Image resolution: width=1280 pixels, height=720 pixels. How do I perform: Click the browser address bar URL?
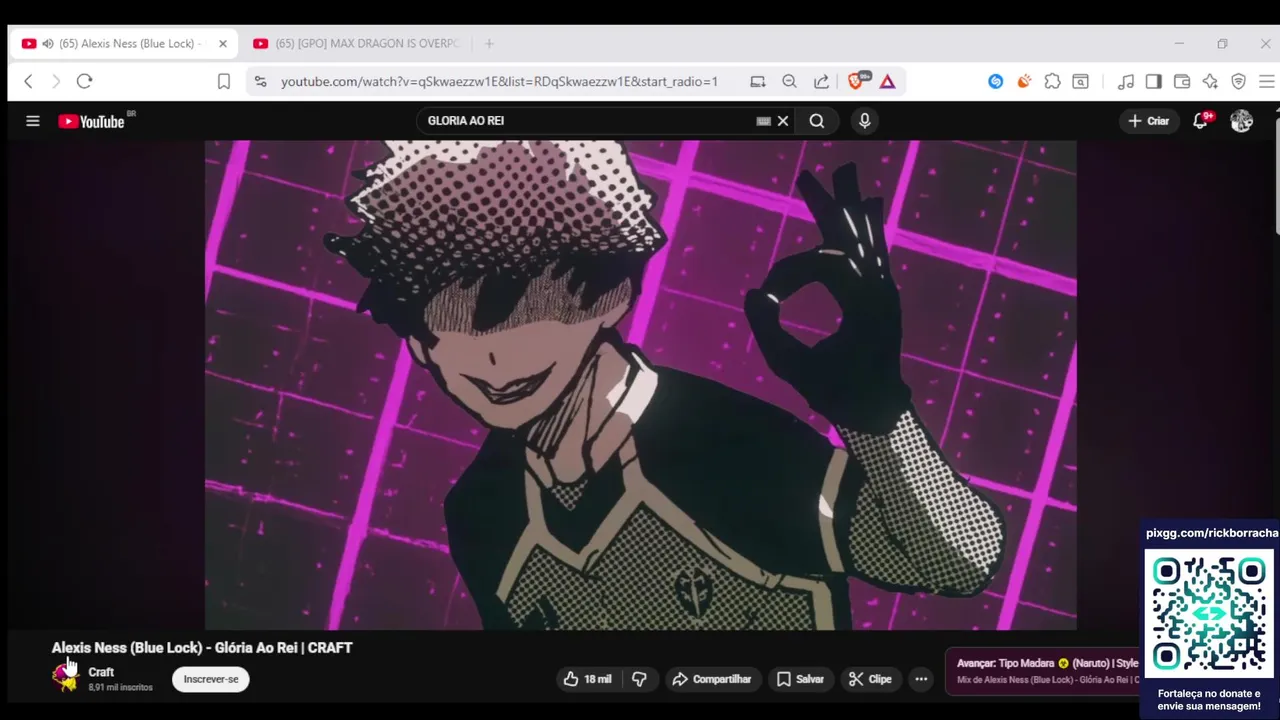[x=499, y=82]
